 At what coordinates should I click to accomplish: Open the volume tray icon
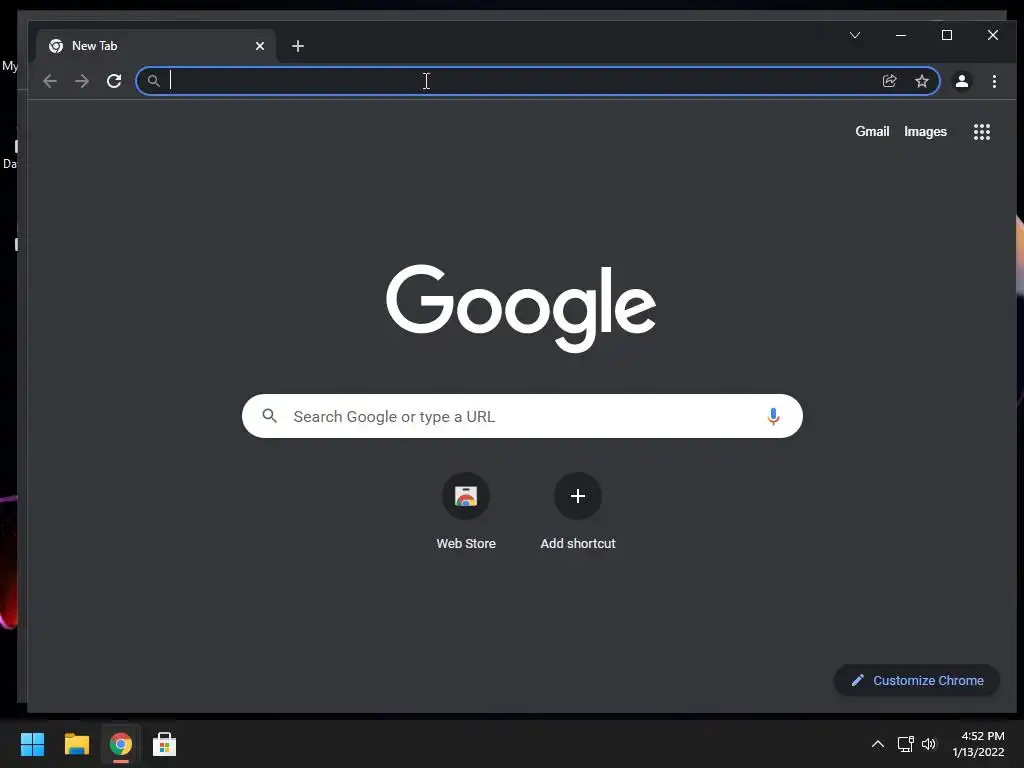pos(929,744)
